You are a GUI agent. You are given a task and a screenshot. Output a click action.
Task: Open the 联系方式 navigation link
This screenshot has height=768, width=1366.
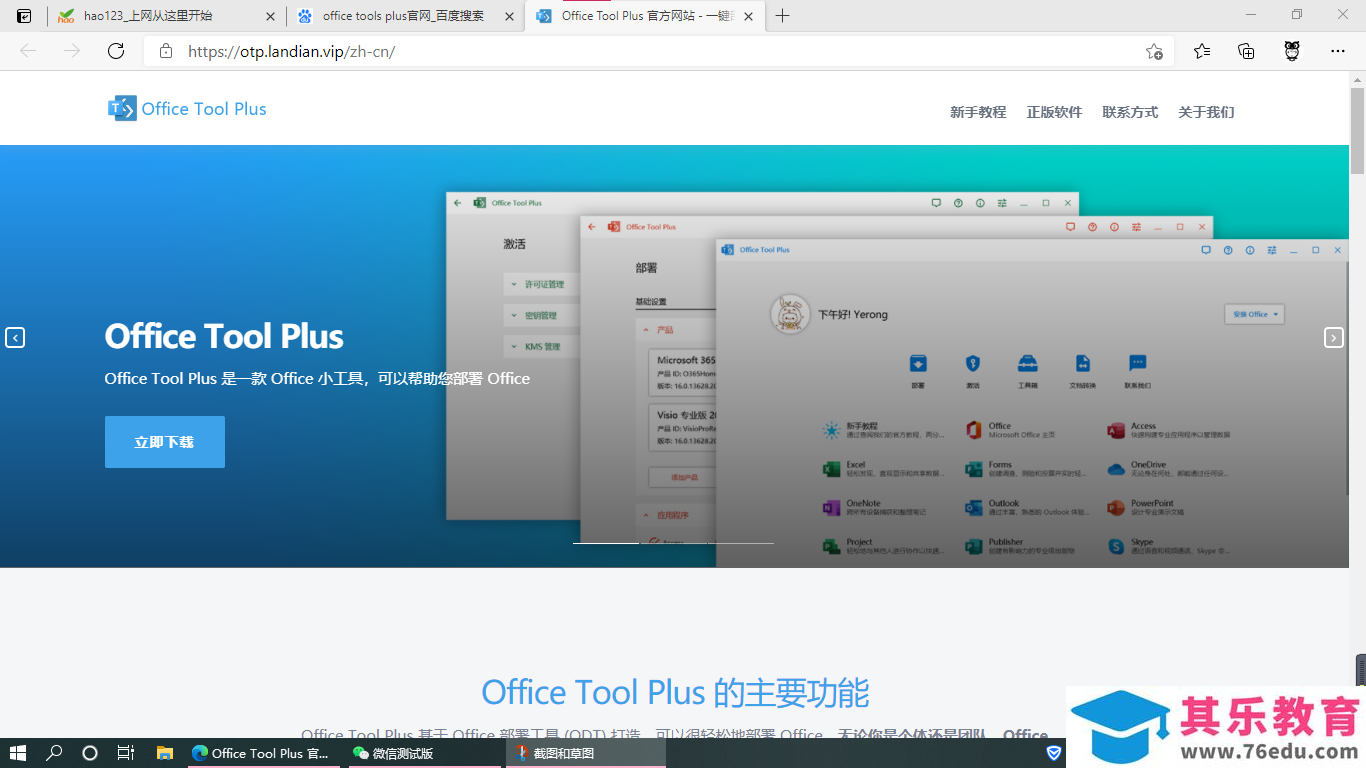click(1130, 112)
